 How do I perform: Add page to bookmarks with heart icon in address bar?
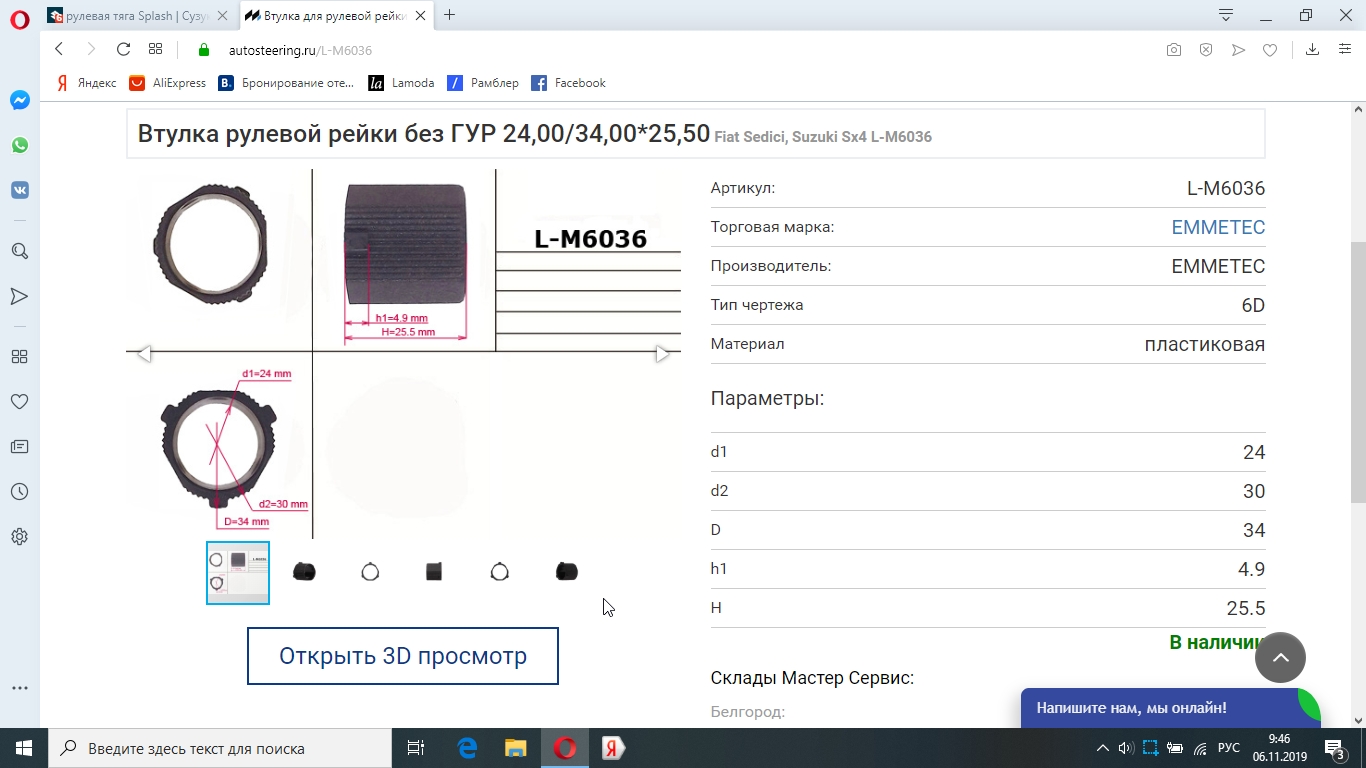[x=1270, y=50]
